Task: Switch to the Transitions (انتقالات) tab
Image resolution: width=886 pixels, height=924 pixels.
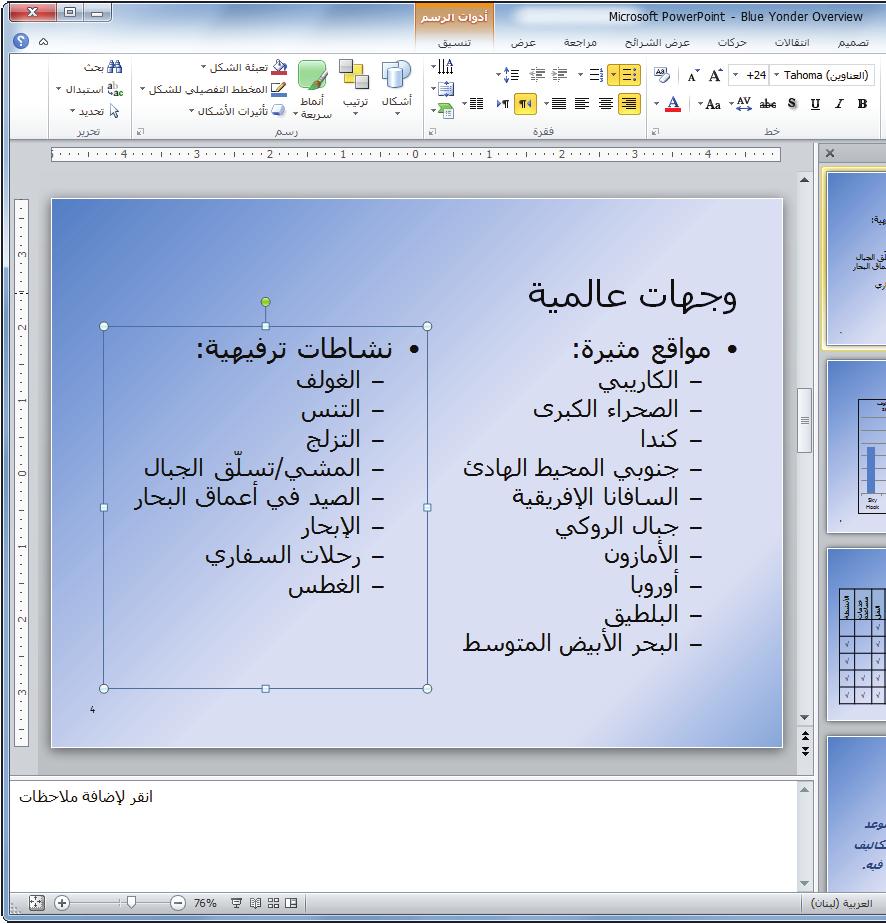Action: coord(792,42)
